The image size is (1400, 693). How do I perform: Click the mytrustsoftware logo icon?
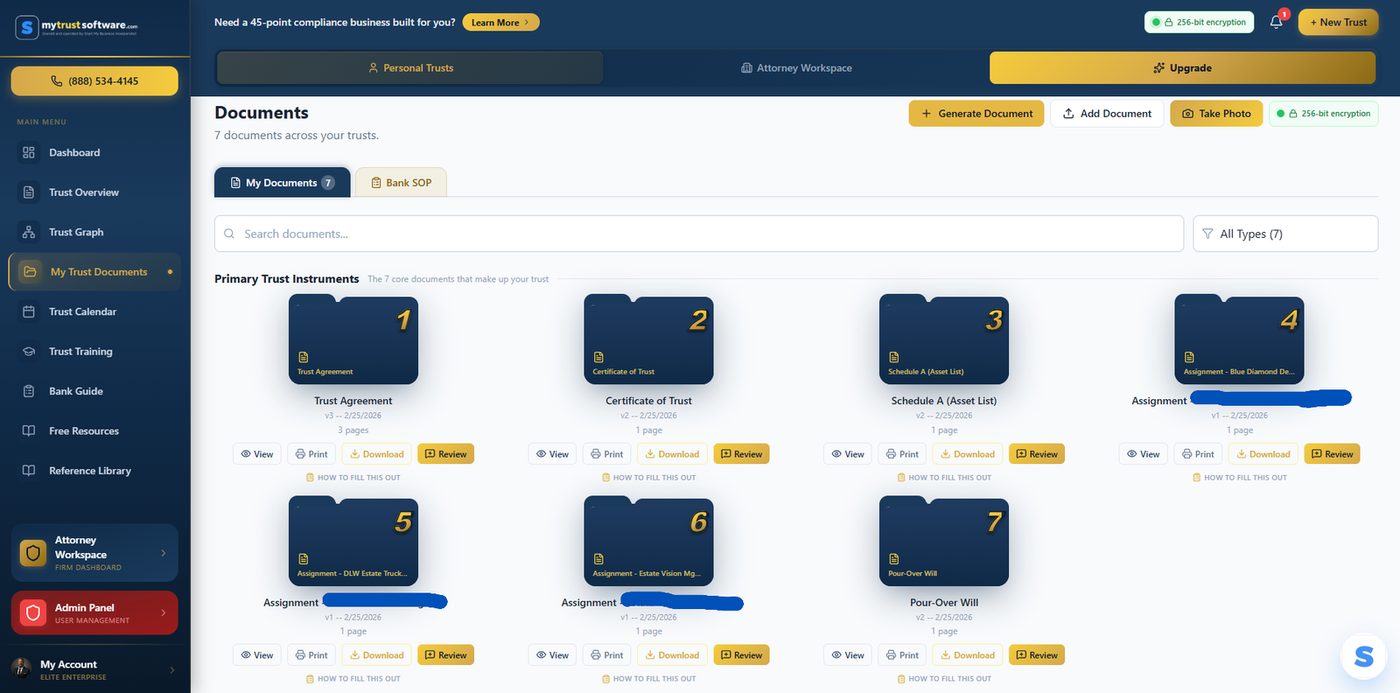pyautogui.click(x=27, y=27)
